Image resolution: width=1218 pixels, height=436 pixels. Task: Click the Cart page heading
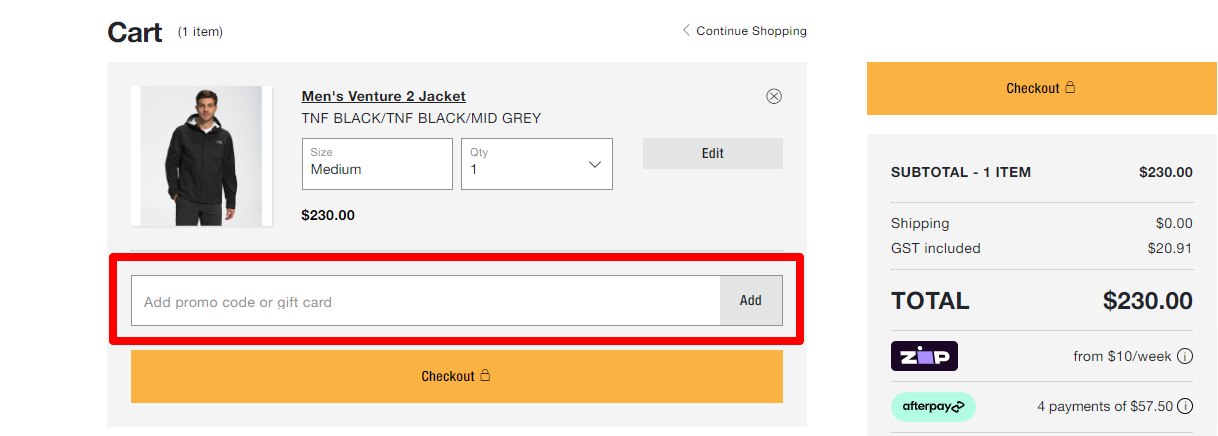(x=135, y=32)
